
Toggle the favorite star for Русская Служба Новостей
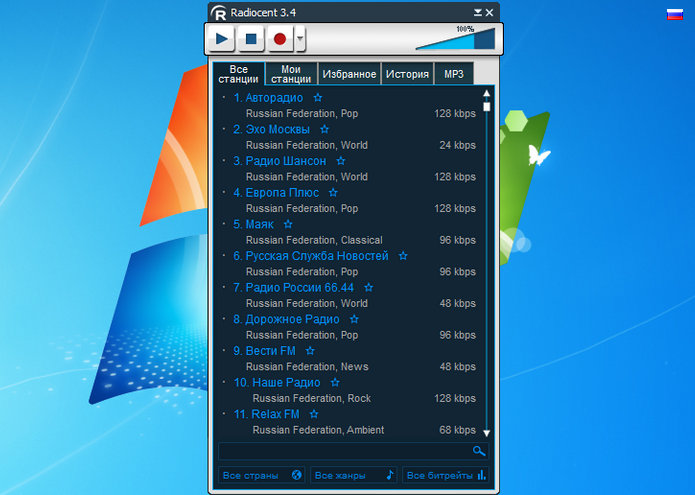[x=403, y=256]
